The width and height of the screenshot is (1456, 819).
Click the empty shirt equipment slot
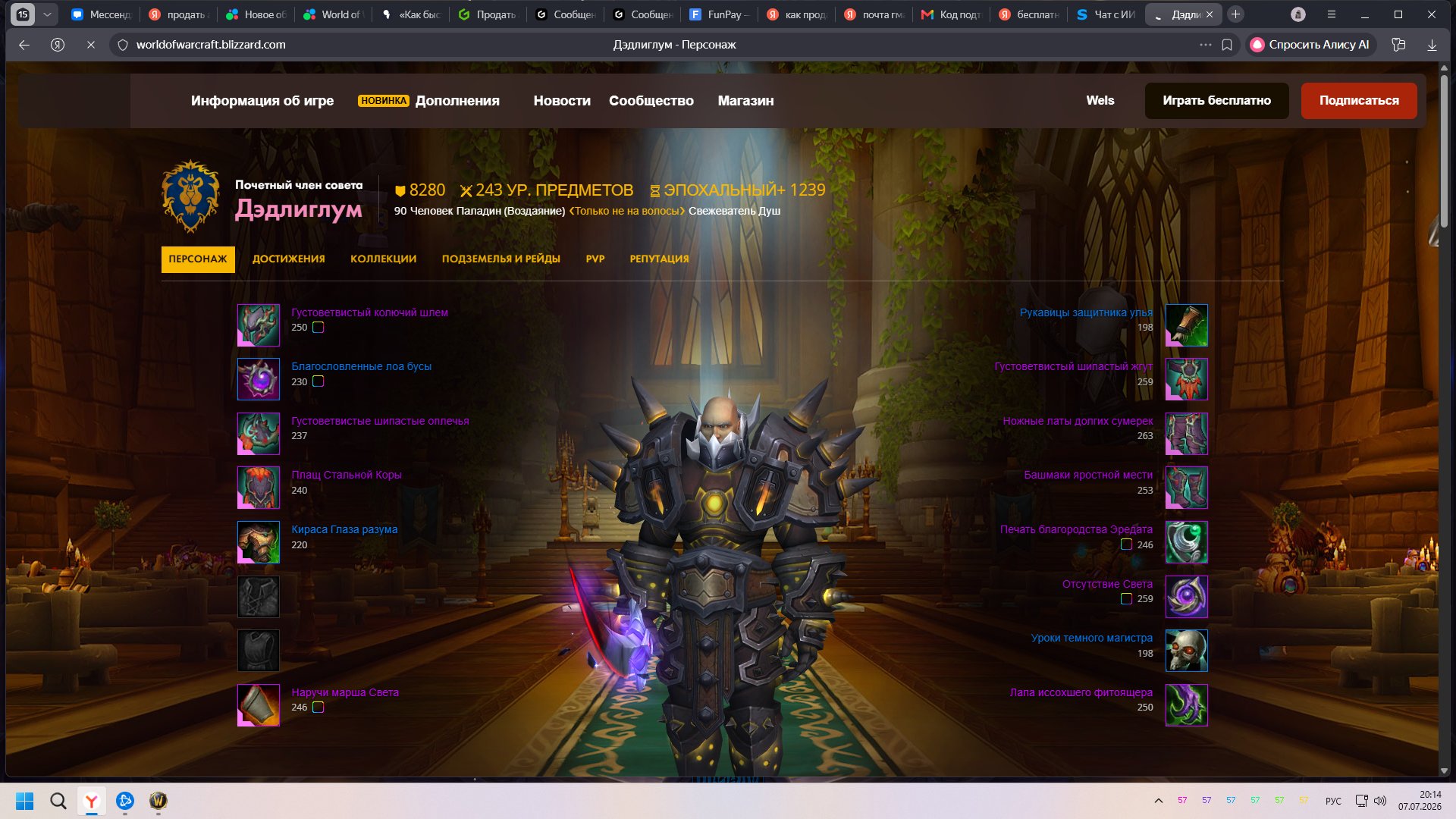259,597
